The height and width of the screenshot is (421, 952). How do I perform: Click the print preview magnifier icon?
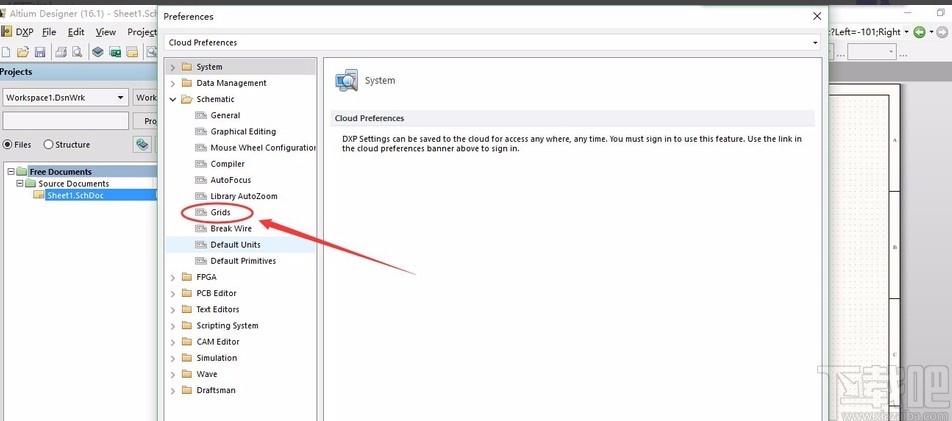coord(77,52)
